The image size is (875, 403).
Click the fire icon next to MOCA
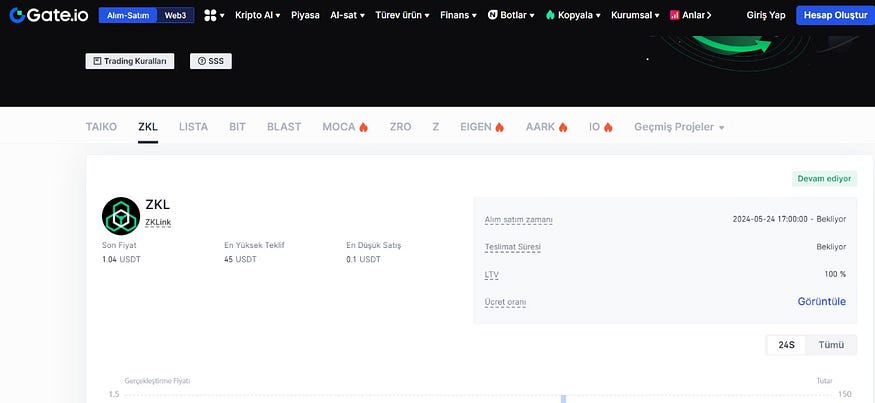363,127
